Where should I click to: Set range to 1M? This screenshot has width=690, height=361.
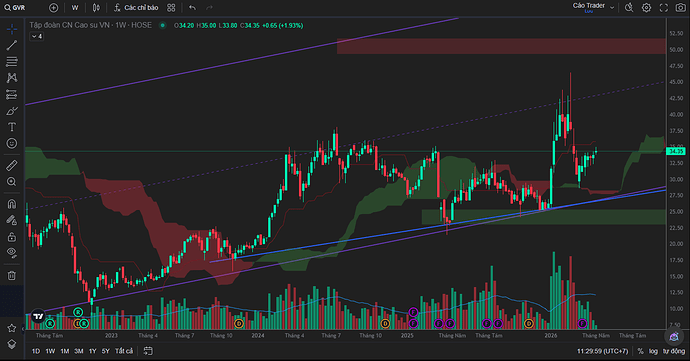point(65,351)
